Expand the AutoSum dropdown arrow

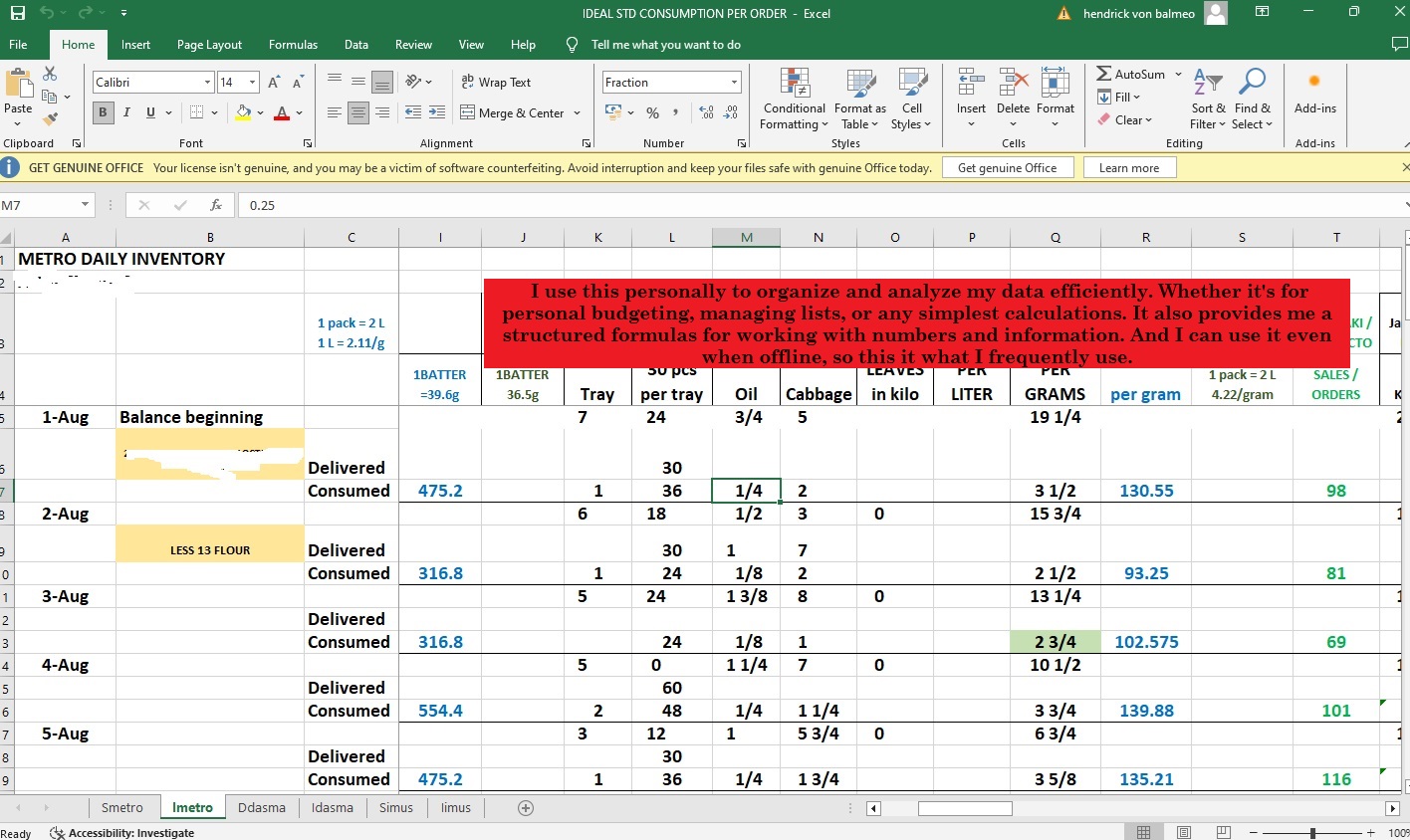tap(1178, 75)
